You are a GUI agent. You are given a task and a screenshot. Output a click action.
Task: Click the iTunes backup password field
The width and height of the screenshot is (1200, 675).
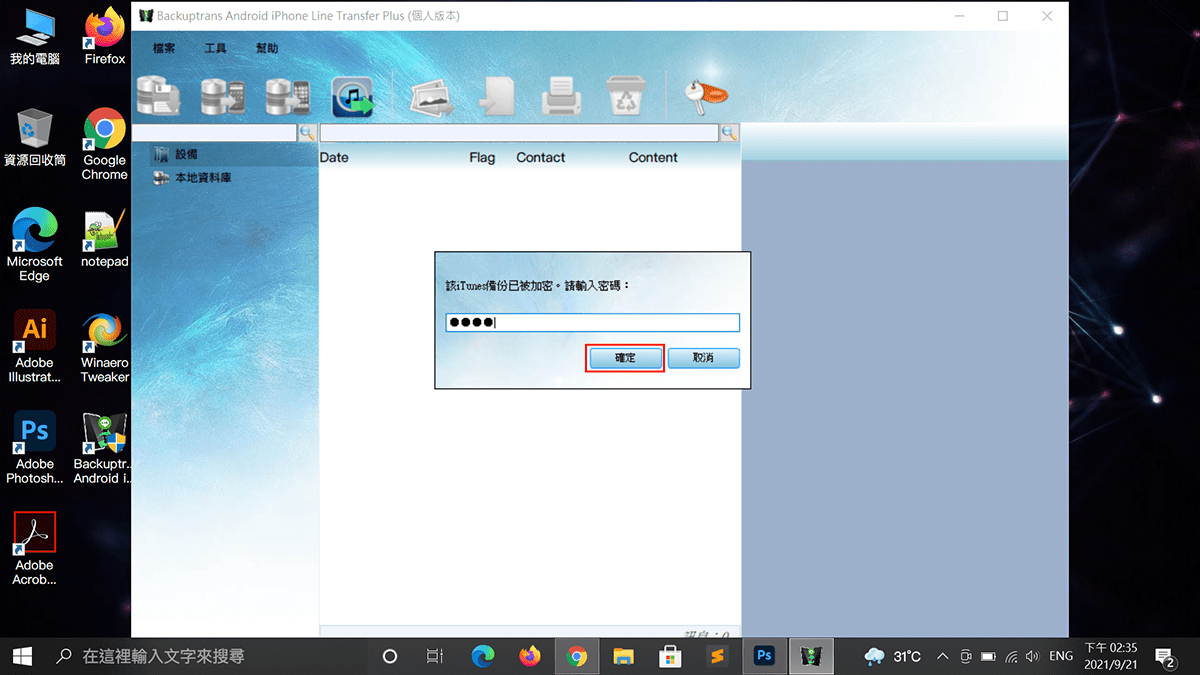click(592, 322)
